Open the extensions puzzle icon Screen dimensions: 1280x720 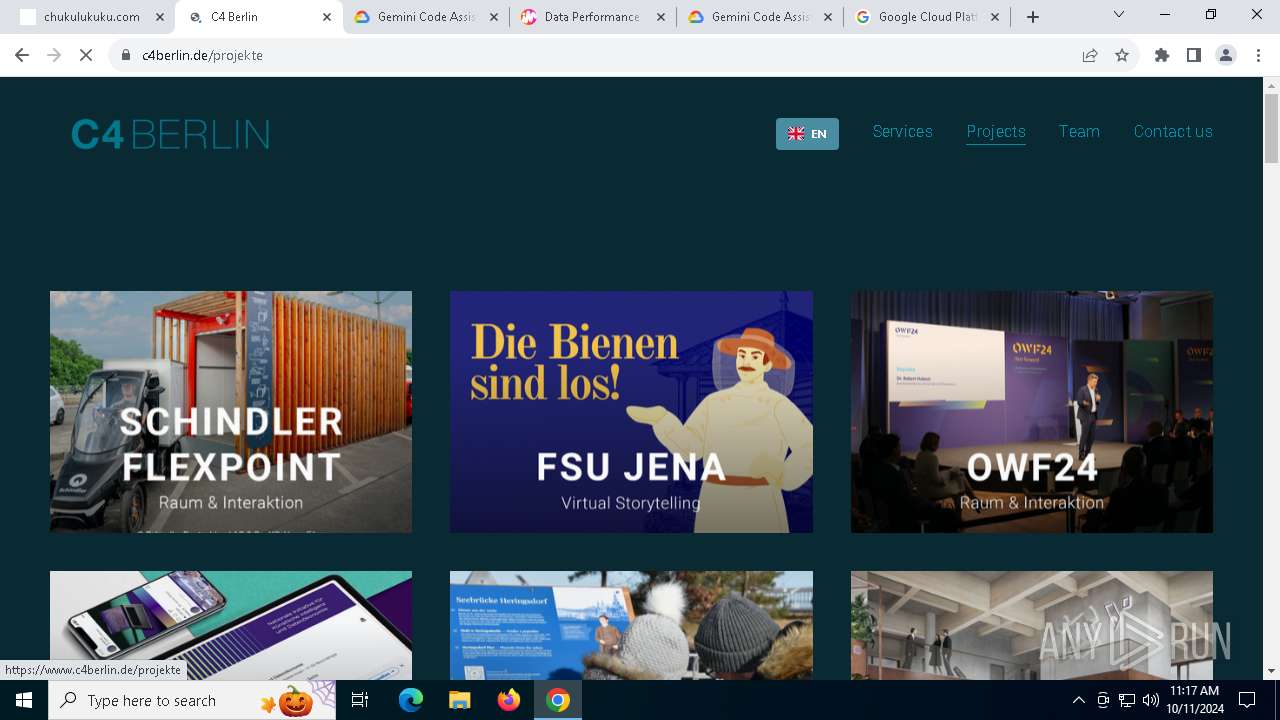pos(1162,55)
